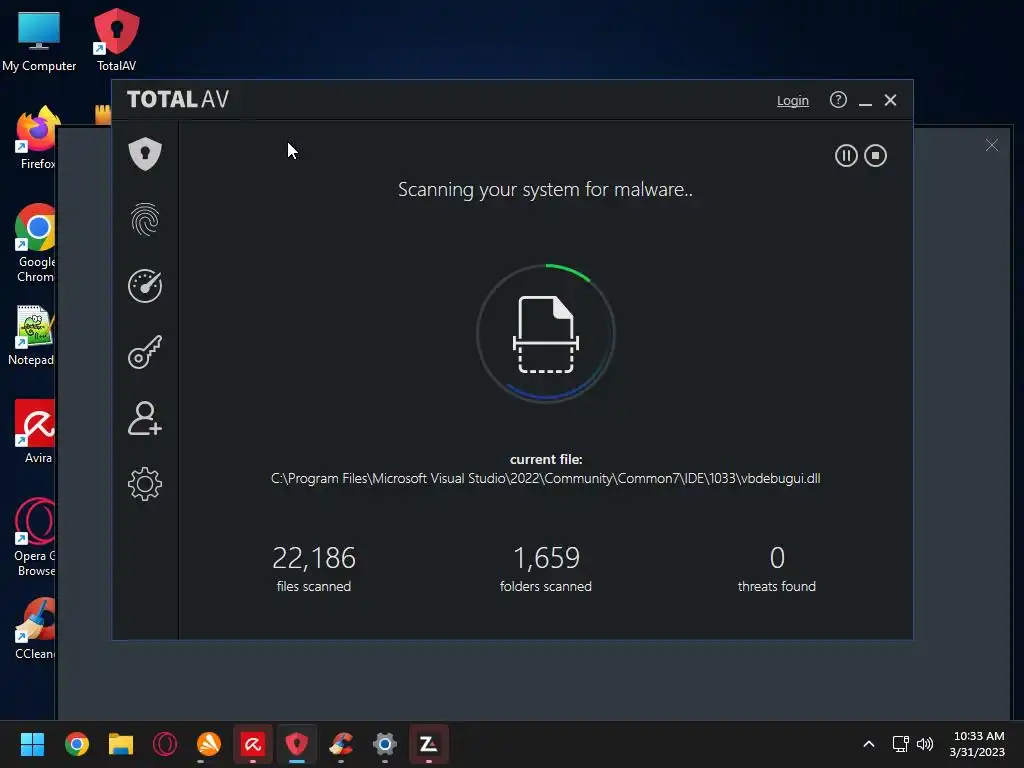The width and height of the screenshot is (1024, 768).
Task: Open the clock and date 10:33 AM
Action: [x=978, y=744]
